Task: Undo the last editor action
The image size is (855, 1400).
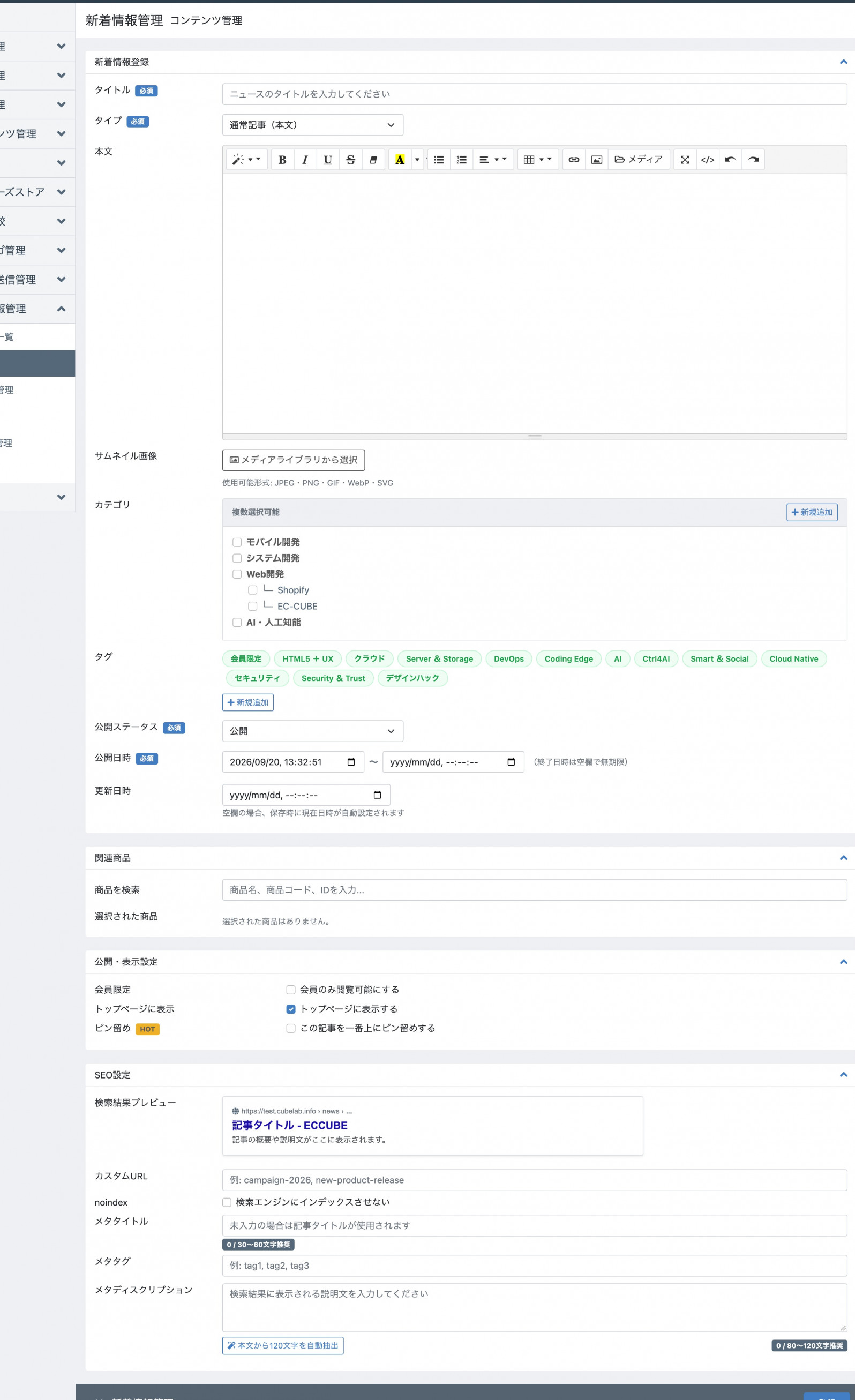Action: (x=731, y=160)
